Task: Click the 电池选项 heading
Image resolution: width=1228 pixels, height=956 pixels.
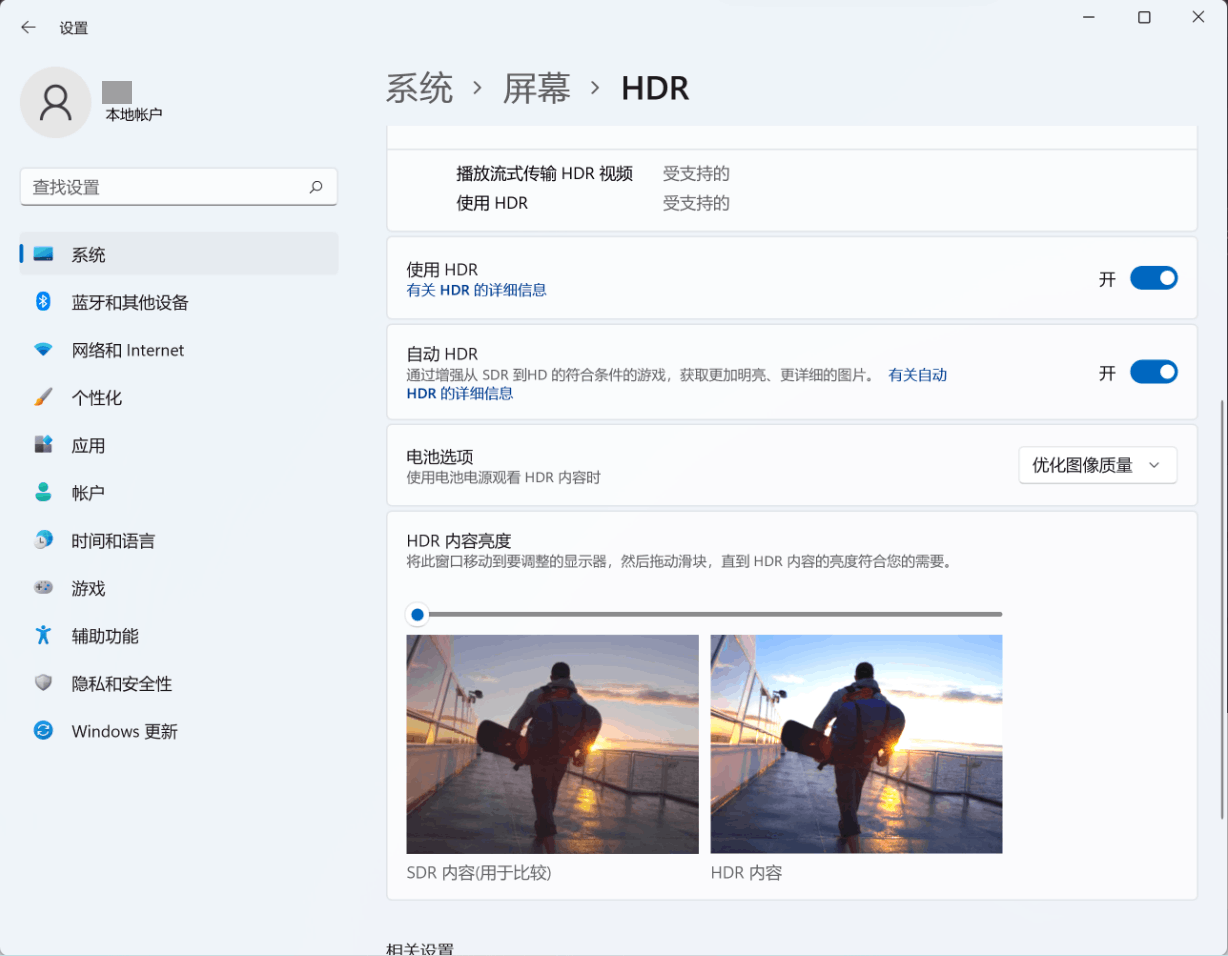Action: [x=440, y=457]
